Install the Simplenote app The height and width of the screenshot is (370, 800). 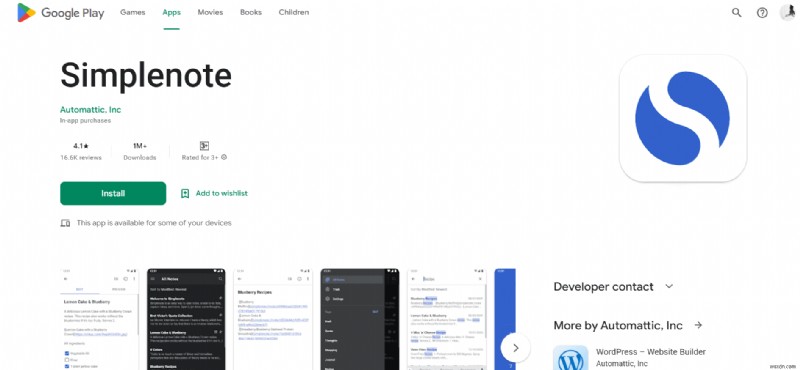(113, 193)
